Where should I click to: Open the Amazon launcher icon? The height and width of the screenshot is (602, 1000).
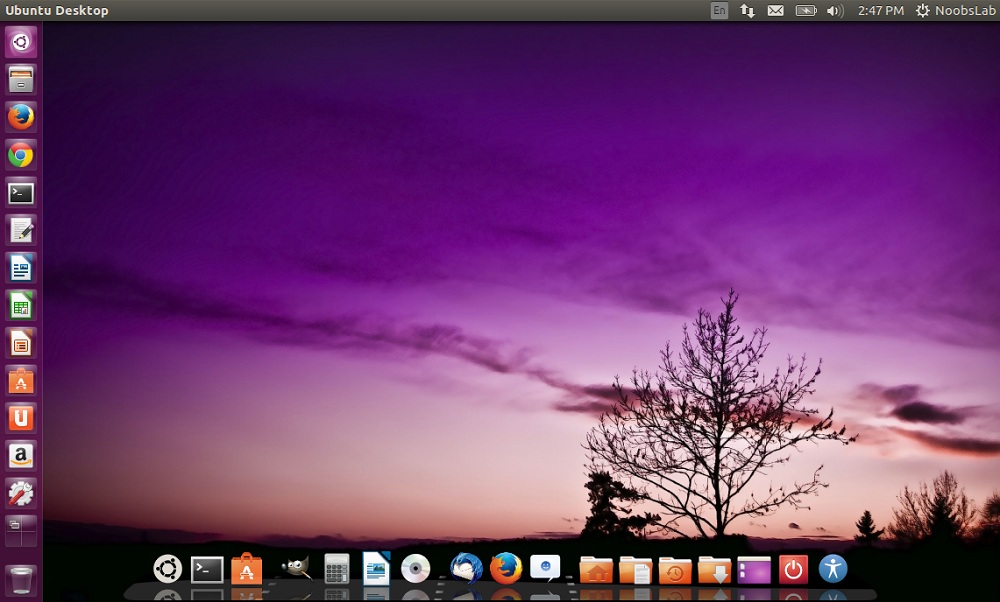click(21, 456)
